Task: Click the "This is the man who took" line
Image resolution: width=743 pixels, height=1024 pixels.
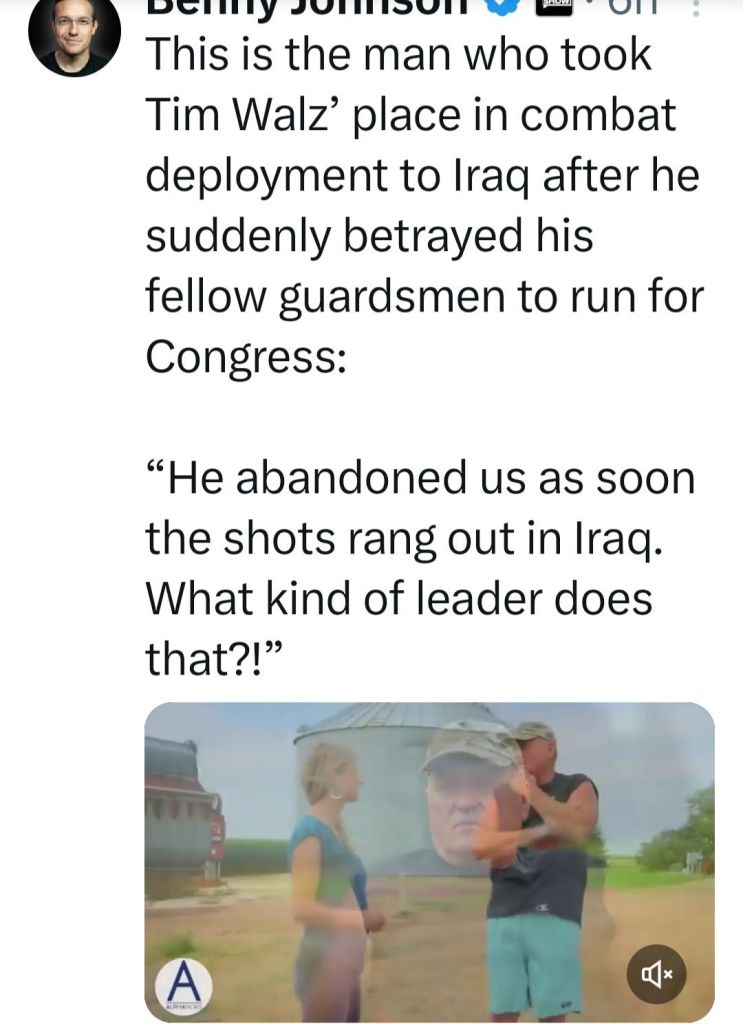Action: pos(398,56)
